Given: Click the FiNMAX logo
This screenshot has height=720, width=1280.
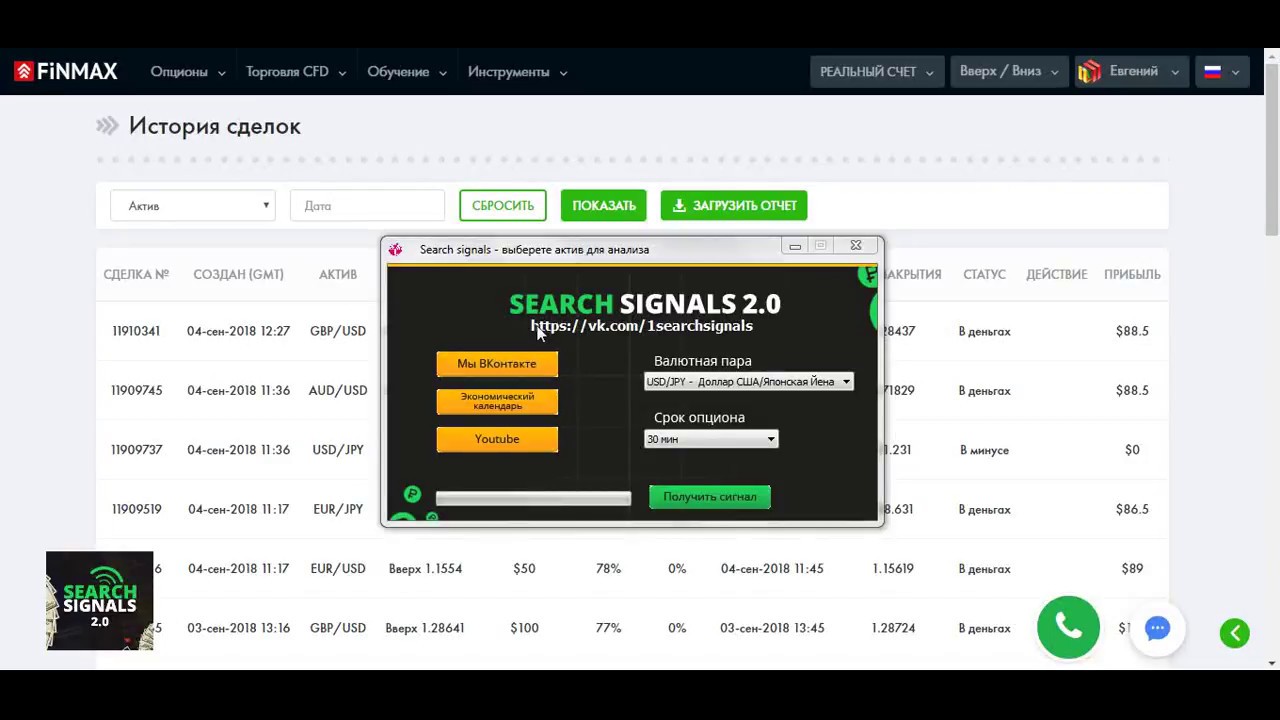Looking at the screenshot, I should click(x=66, y=72).
